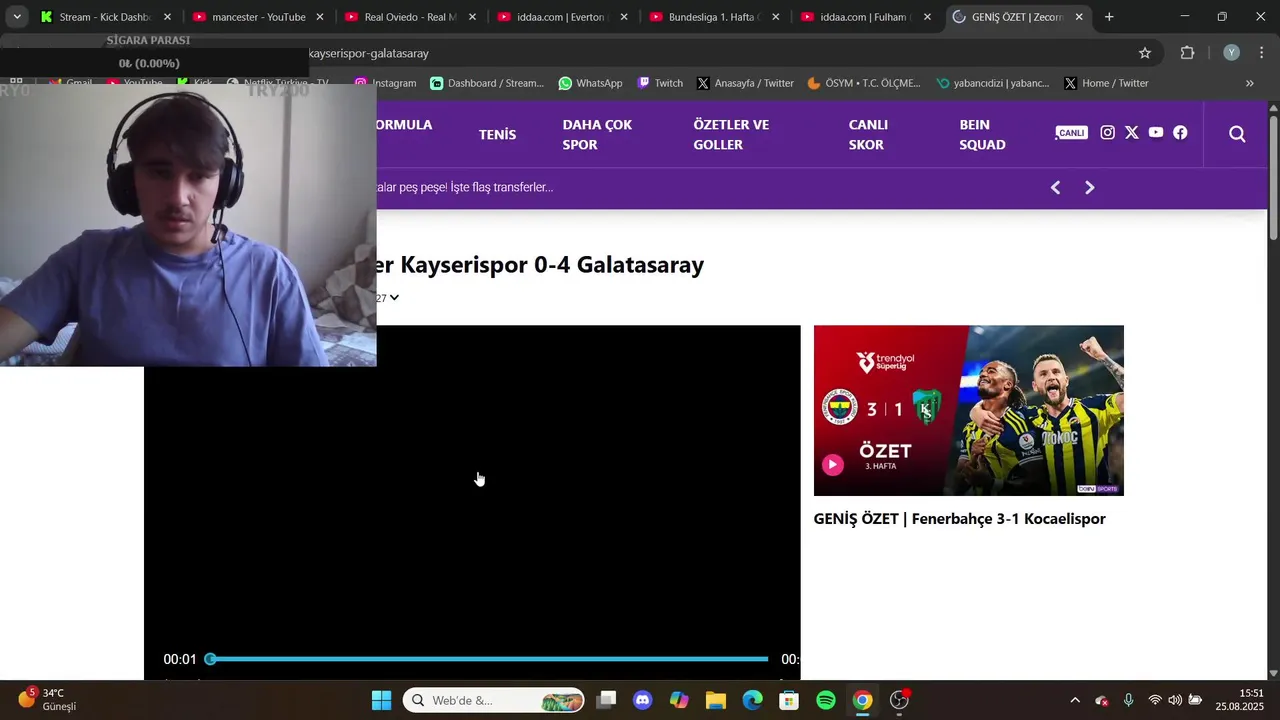Open the Facebook icon in site header
The image size is (1280, 720).
1180,133
